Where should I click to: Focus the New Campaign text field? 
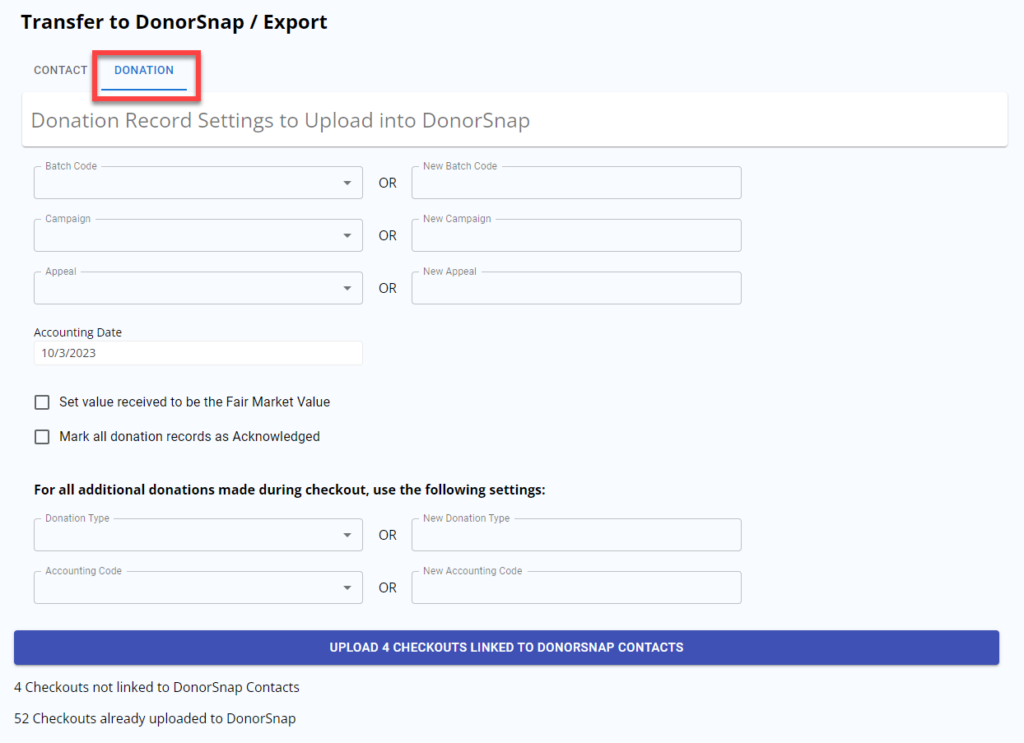point(576,236)
